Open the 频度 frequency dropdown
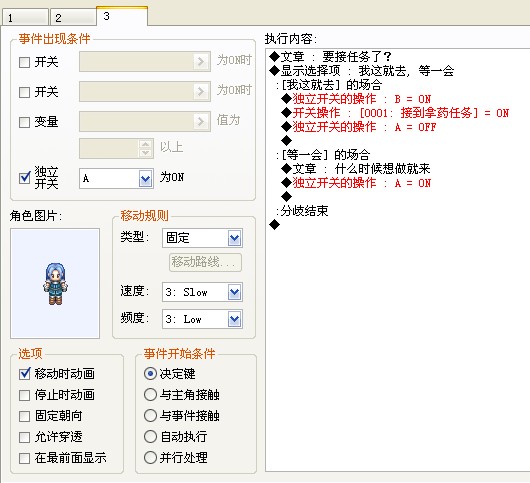Viewport: 530px width, 483px height. click(235, 319)
